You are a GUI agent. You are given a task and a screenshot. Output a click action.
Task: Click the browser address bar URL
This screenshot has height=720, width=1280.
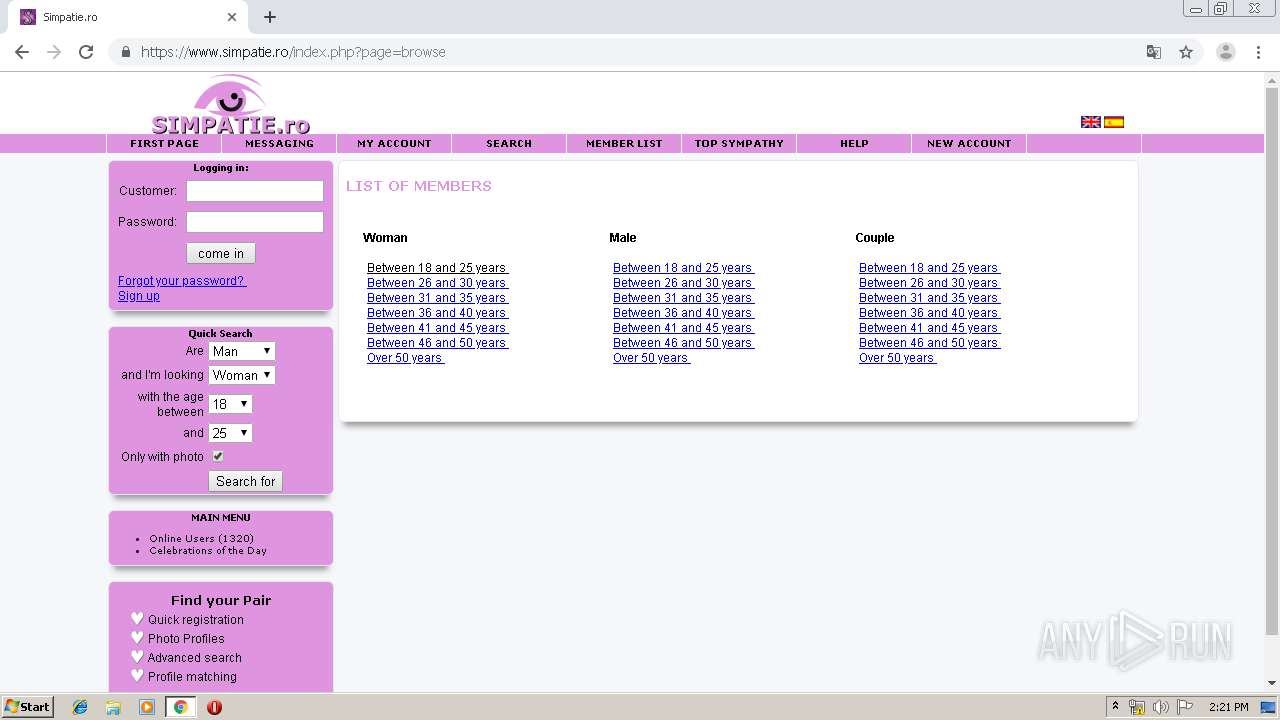pyautogui.click(x=293, y=52)
